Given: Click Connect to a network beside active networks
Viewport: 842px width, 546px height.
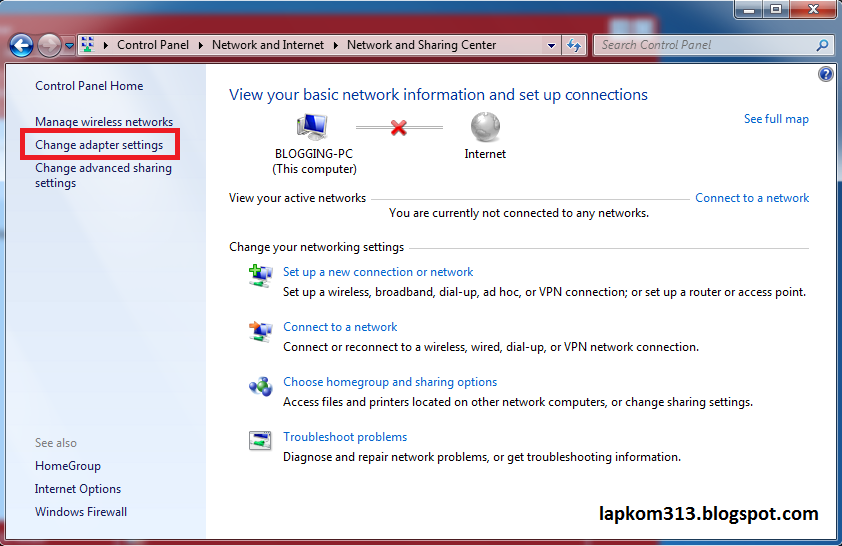Looking at the screenshot, I should pos(752,198).
